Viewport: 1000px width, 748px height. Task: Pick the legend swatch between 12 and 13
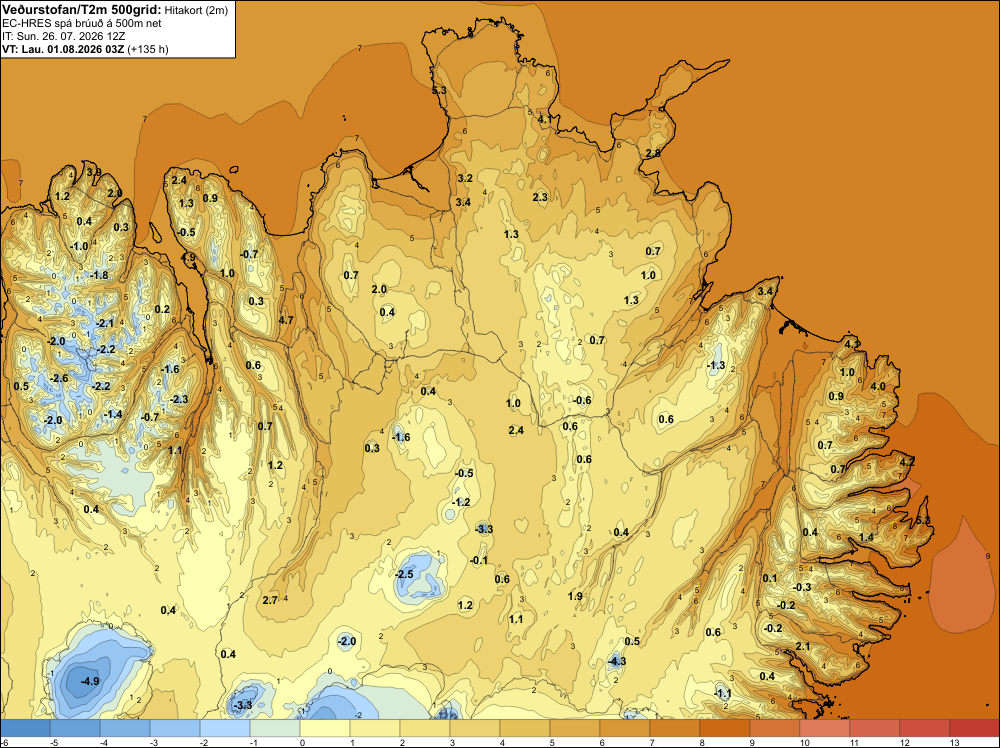(x=925, y=728)
